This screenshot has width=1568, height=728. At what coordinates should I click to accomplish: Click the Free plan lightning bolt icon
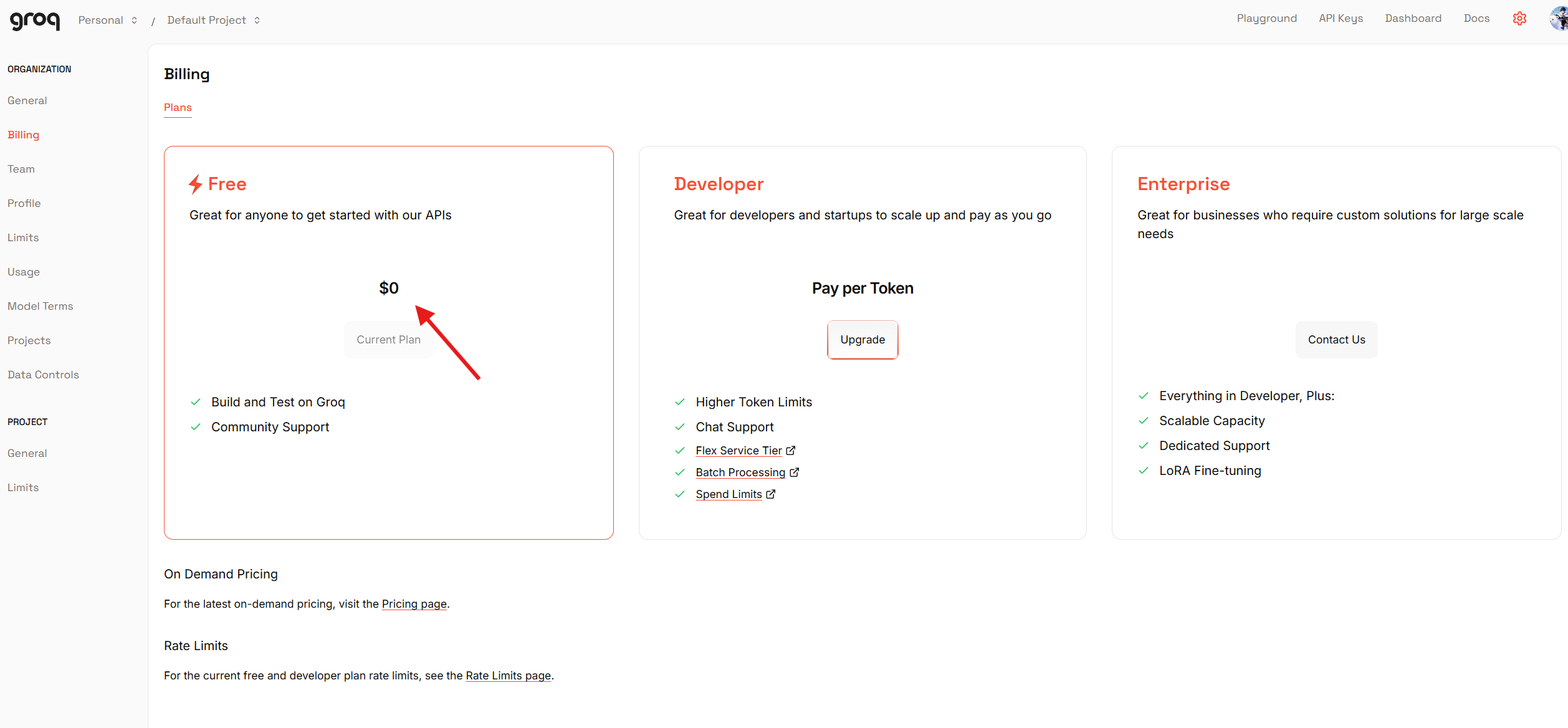[x=196, y=184]
